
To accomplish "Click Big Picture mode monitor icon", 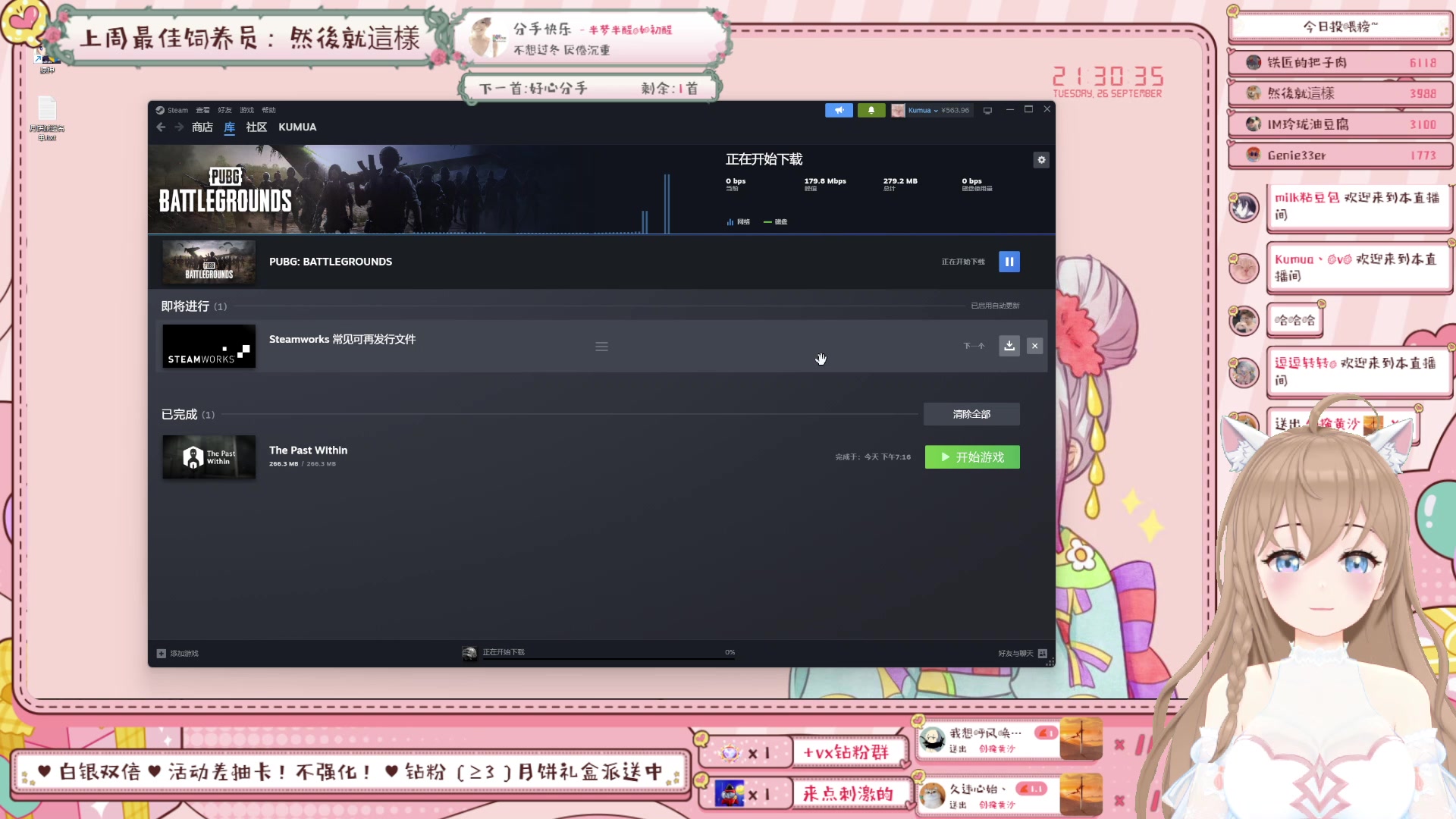I will pos(987,110).
